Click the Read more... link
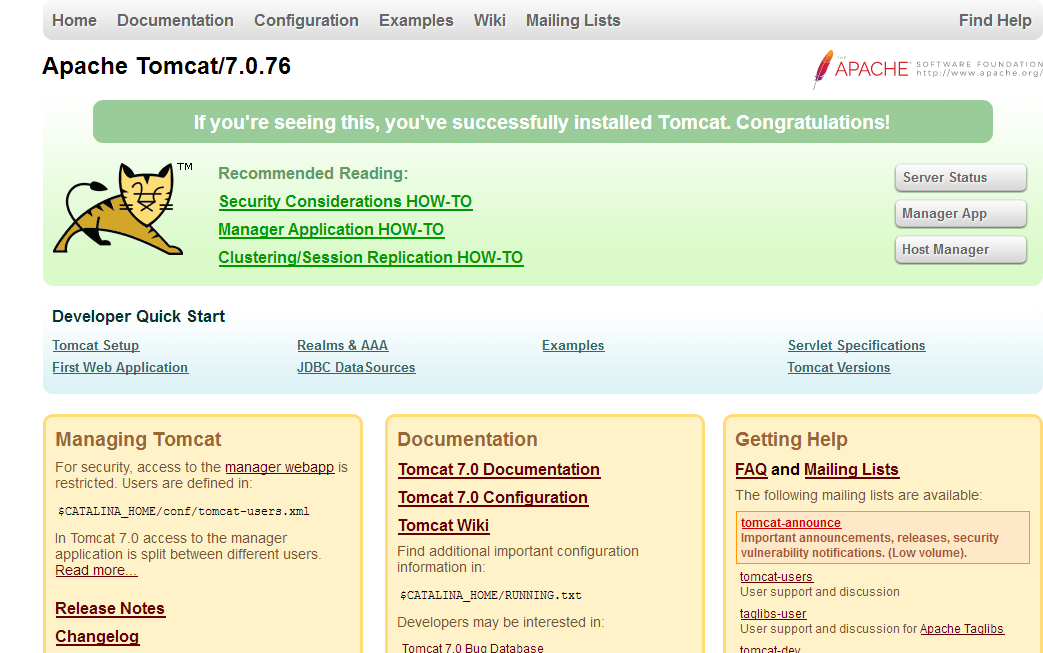The height and width of the screenshot is (653, 1043). pos(96,571)
